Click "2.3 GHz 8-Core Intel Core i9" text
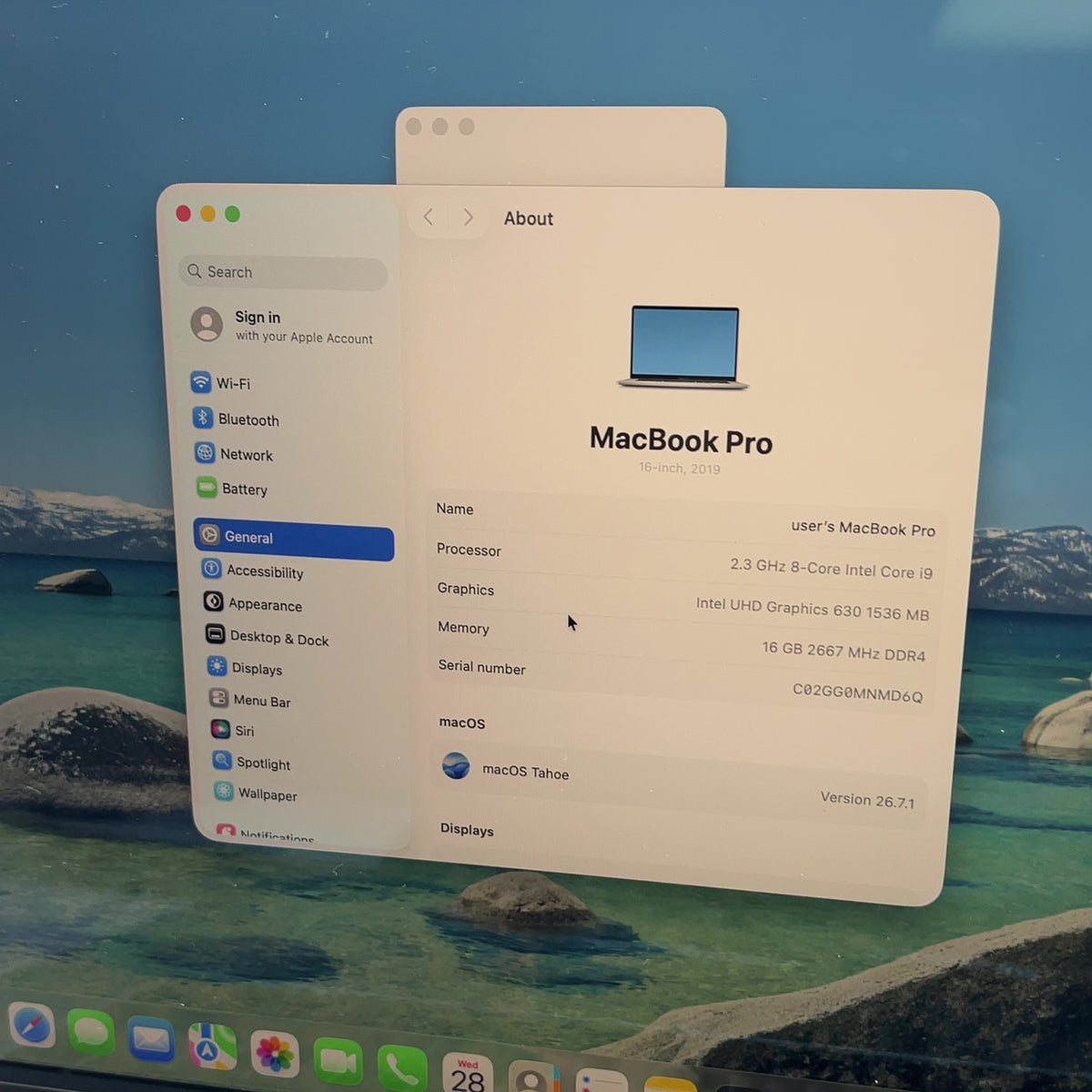The width and height of the screenshot is (1092, 1092). [831, 569]
